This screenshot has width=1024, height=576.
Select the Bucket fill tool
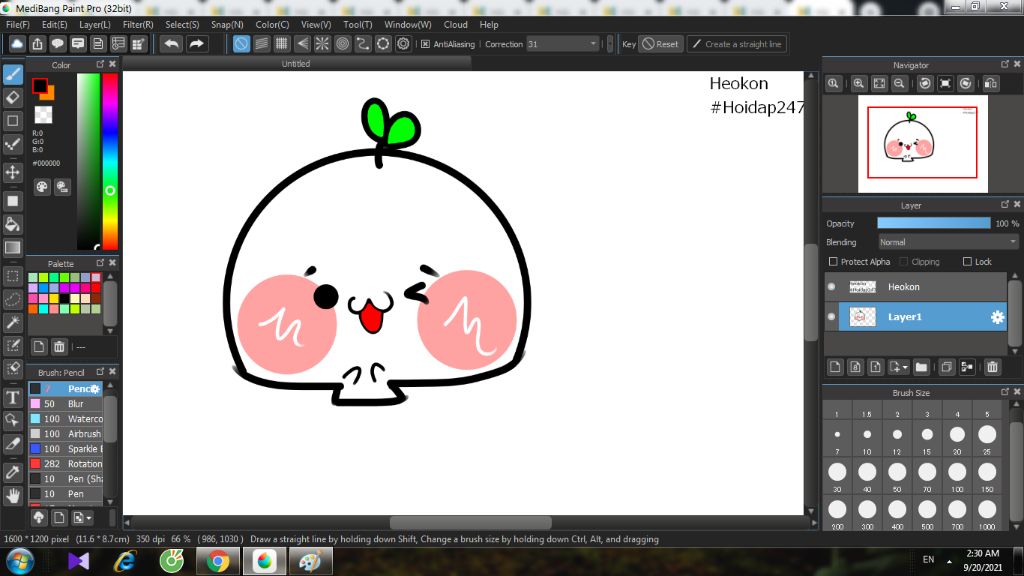coord(13,225)
